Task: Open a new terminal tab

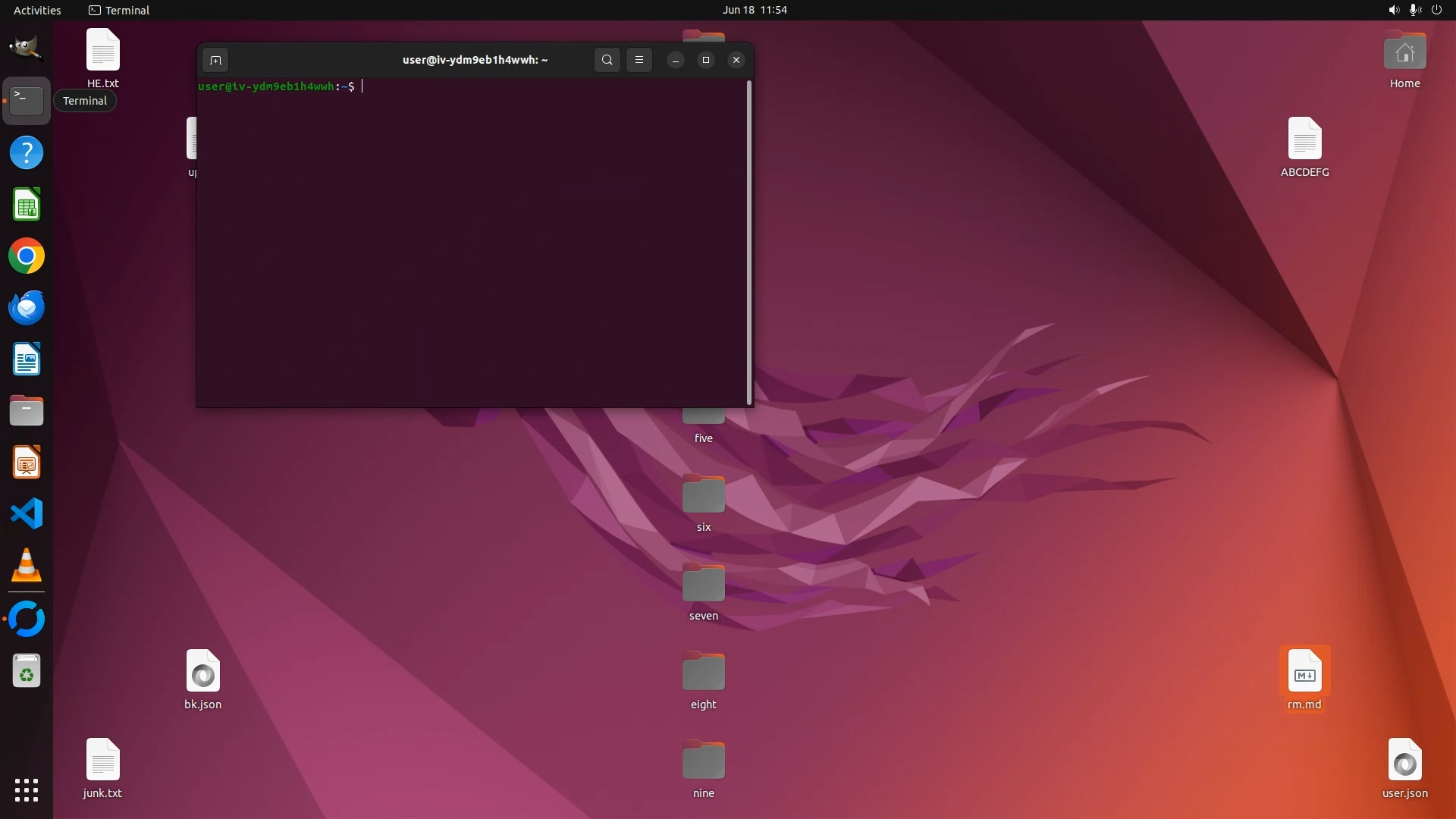Action: click(215, 60)
